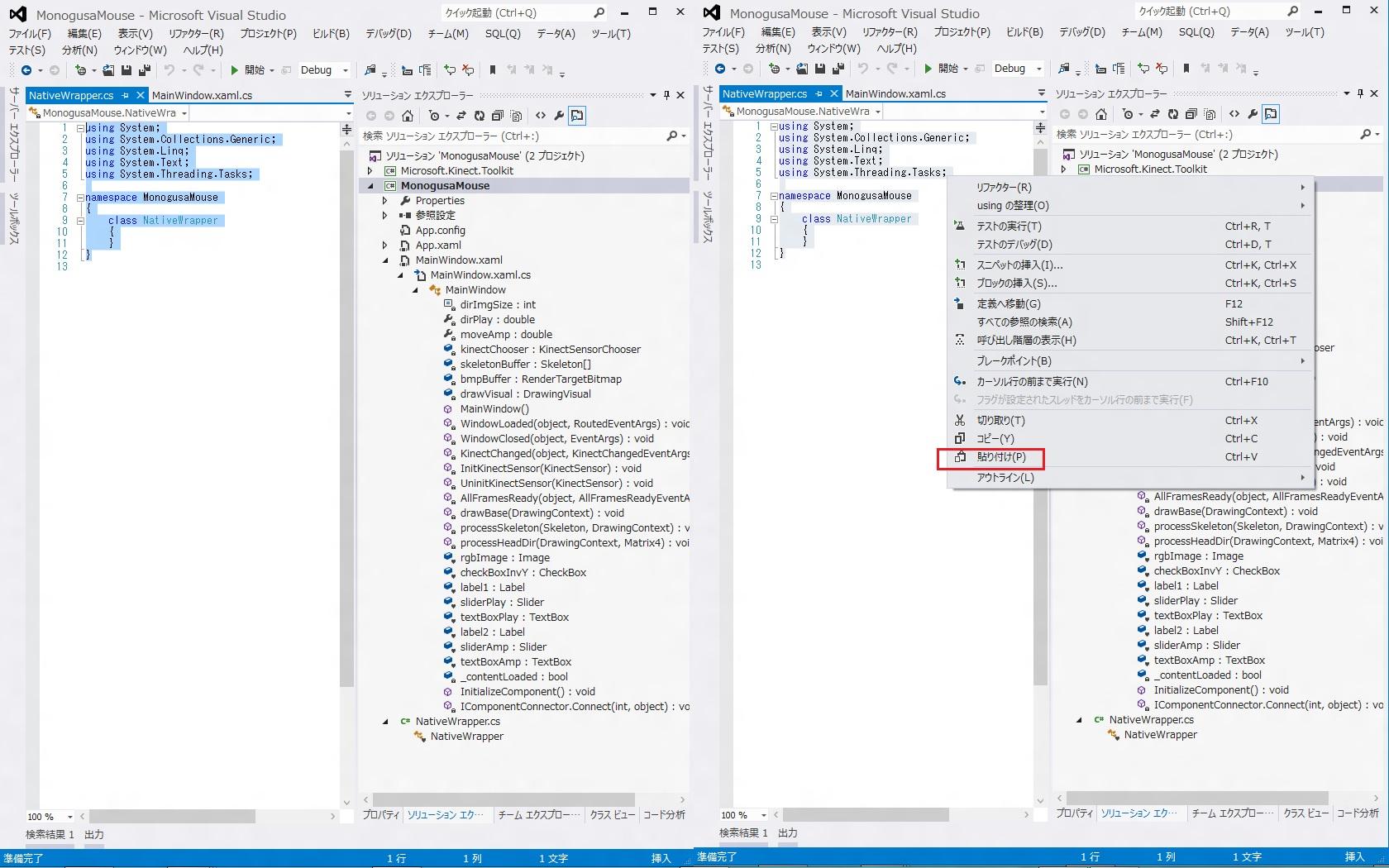
Task: Comment out selected lines in left window
Action: point(450,70)
